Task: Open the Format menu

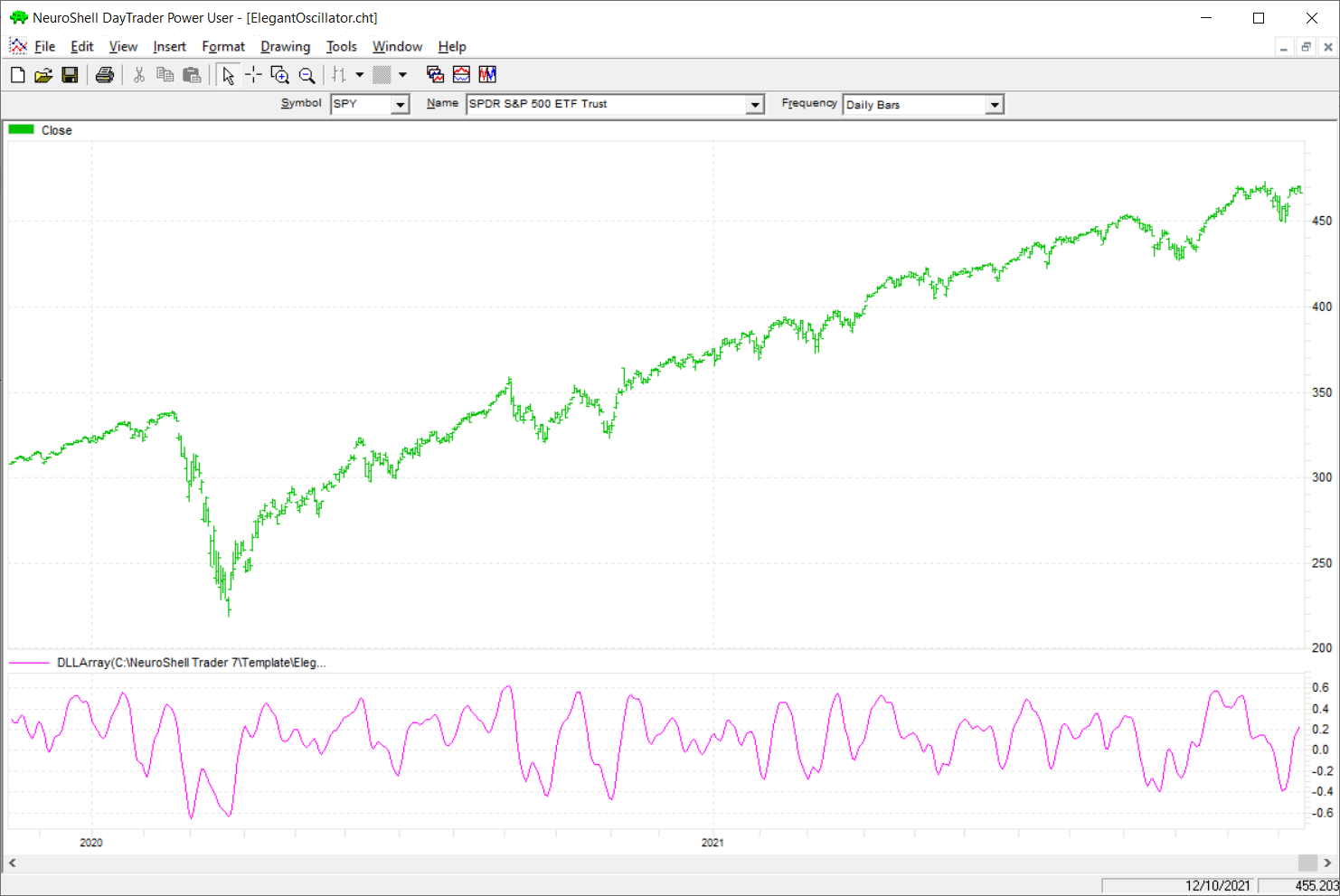Action: tap(223, 47)
